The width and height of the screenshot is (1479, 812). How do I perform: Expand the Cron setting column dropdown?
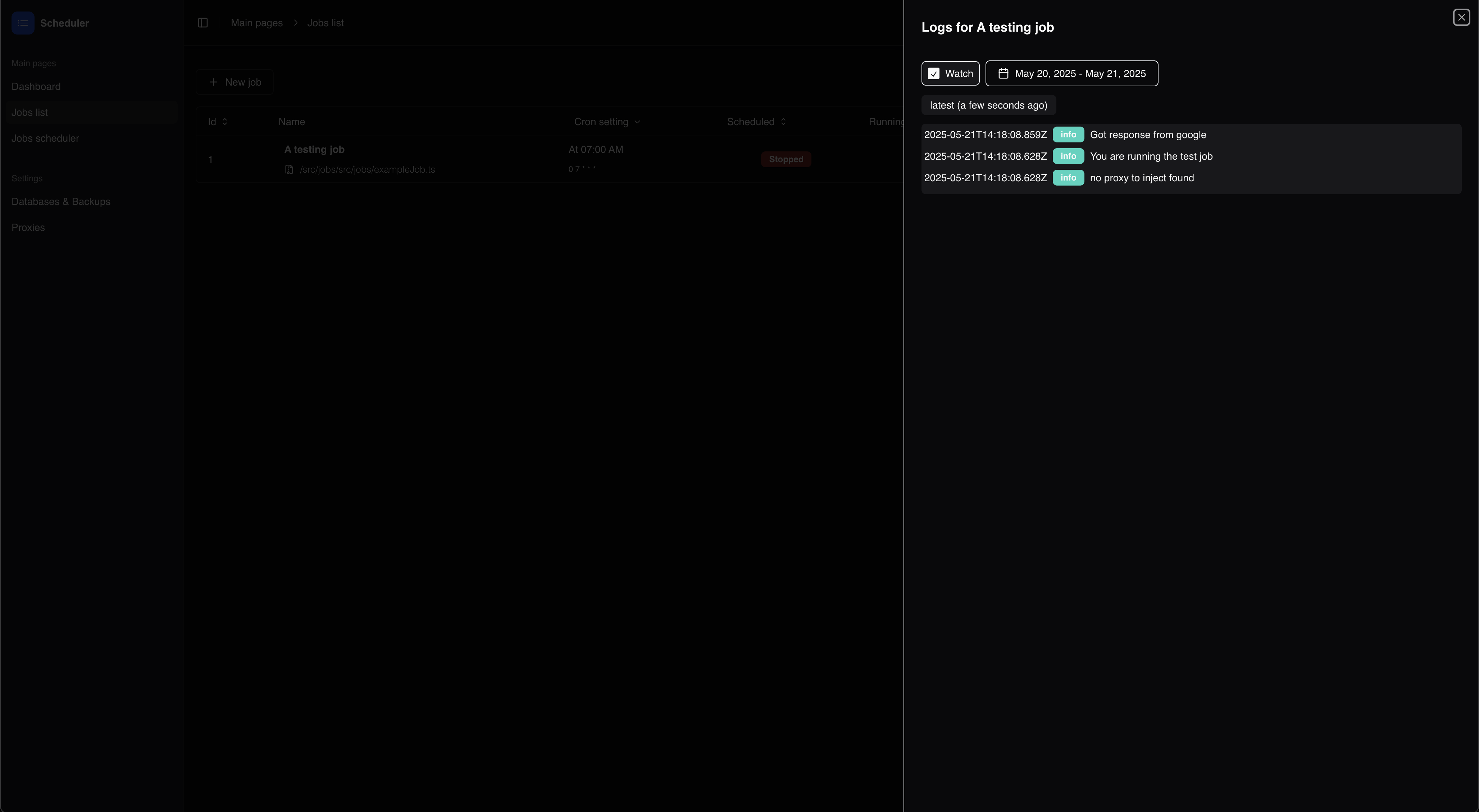tap(607, 122)
